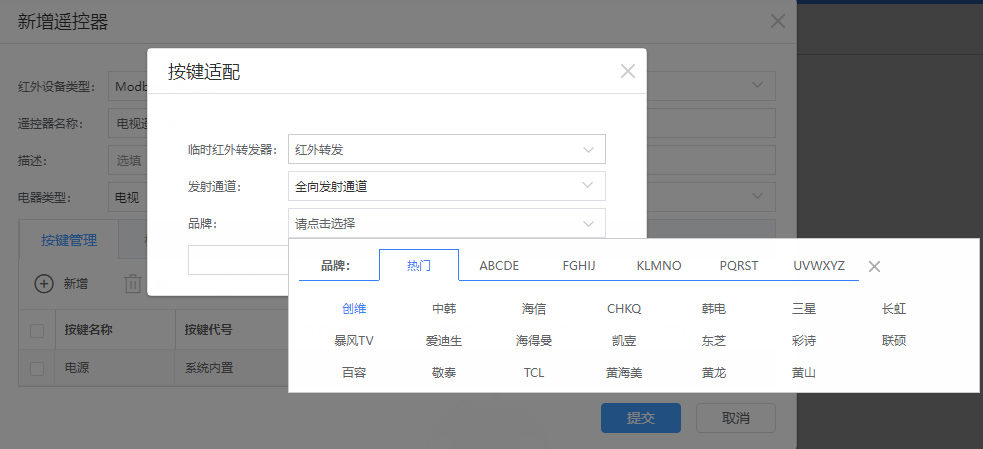The height and width of the screenshot is (449, 983).
Task: Click the 遥控器名称 input field
Action: tap(442, 123)
